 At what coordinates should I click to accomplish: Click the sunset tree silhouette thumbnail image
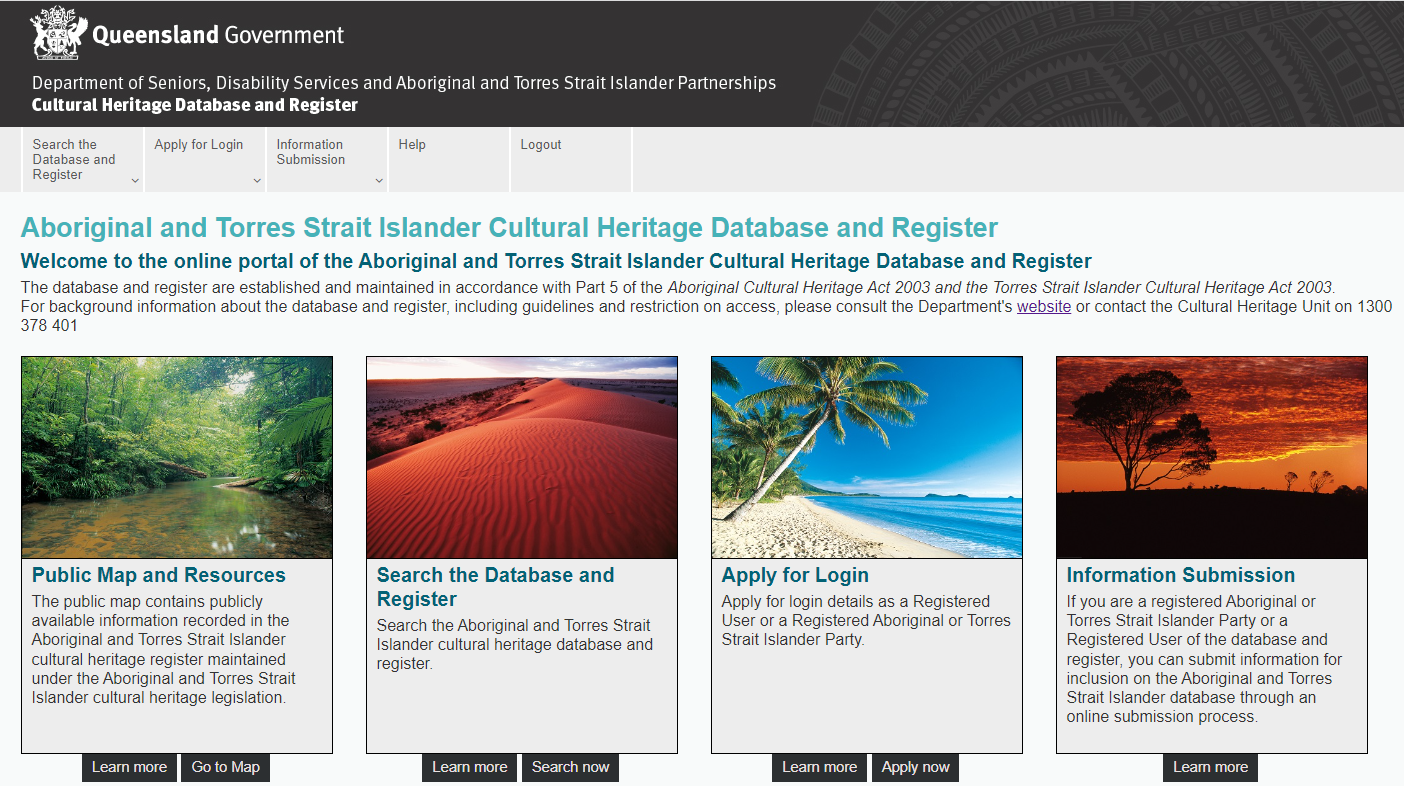[1212, 457]
